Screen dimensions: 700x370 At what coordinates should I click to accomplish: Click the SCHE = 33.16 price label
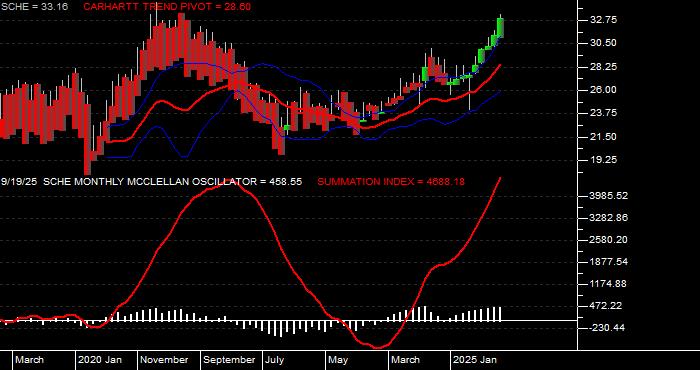click(x=34, y=7)
